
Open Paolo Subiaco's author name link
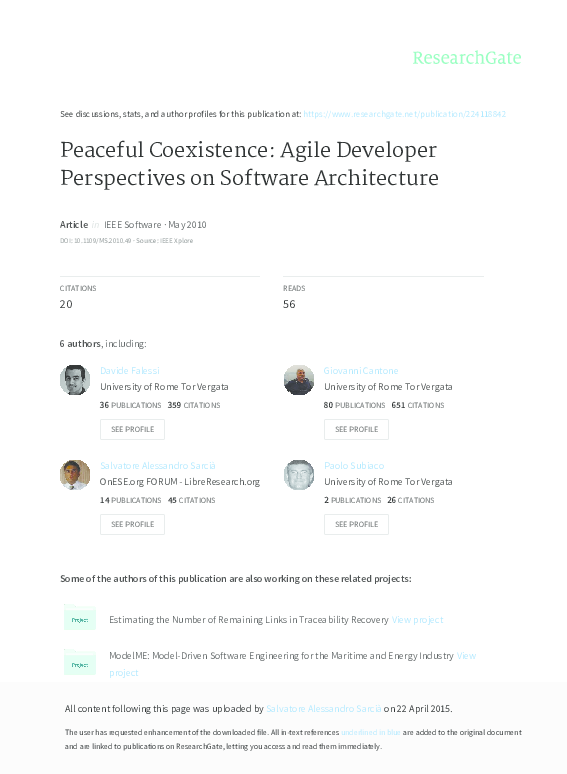coord(354,465)
